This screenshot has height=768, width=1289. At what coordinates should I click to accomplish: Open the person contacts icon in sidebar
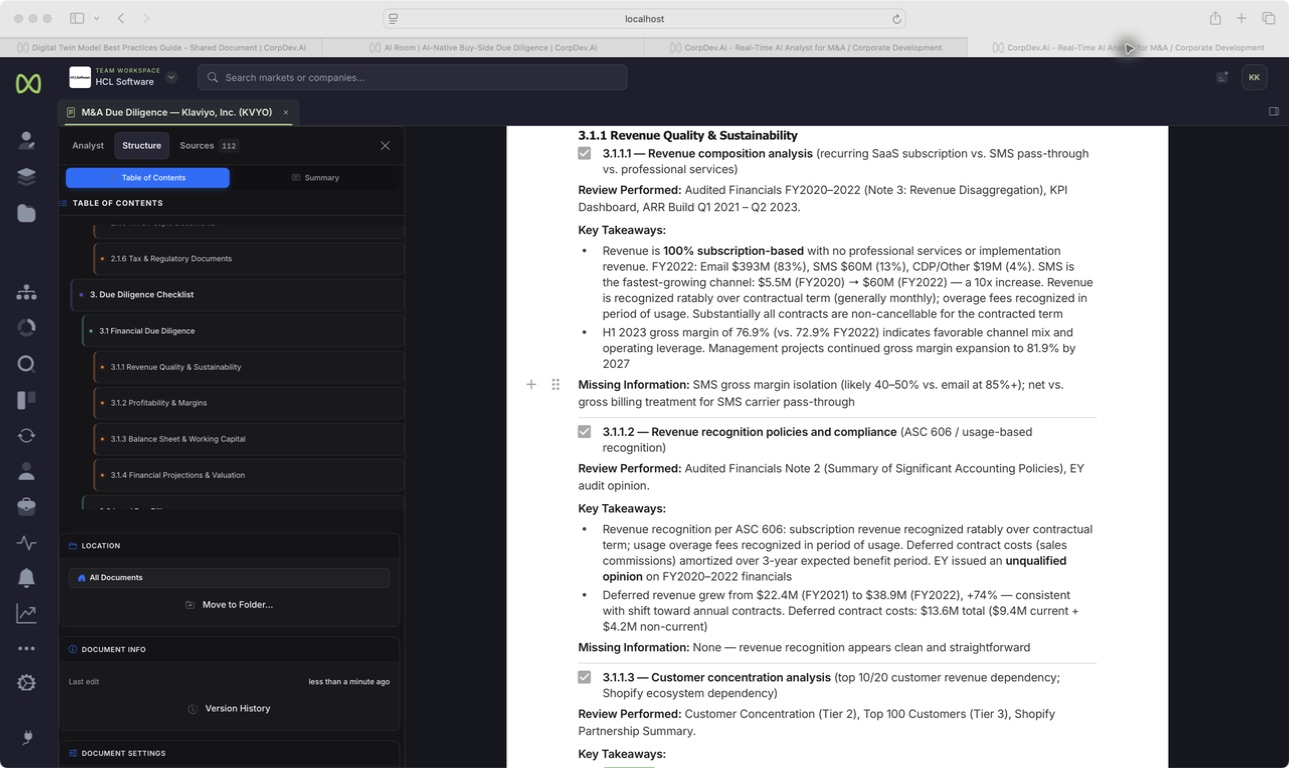(x=27, y=471)
